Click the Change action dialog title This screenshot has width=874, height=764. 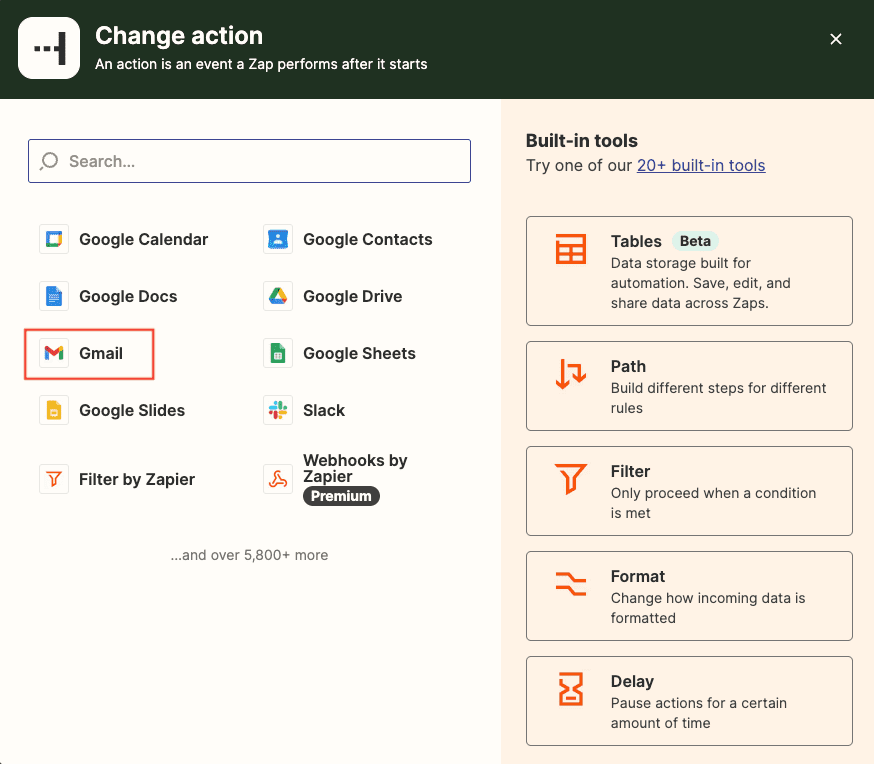click(x=179, y=36)
